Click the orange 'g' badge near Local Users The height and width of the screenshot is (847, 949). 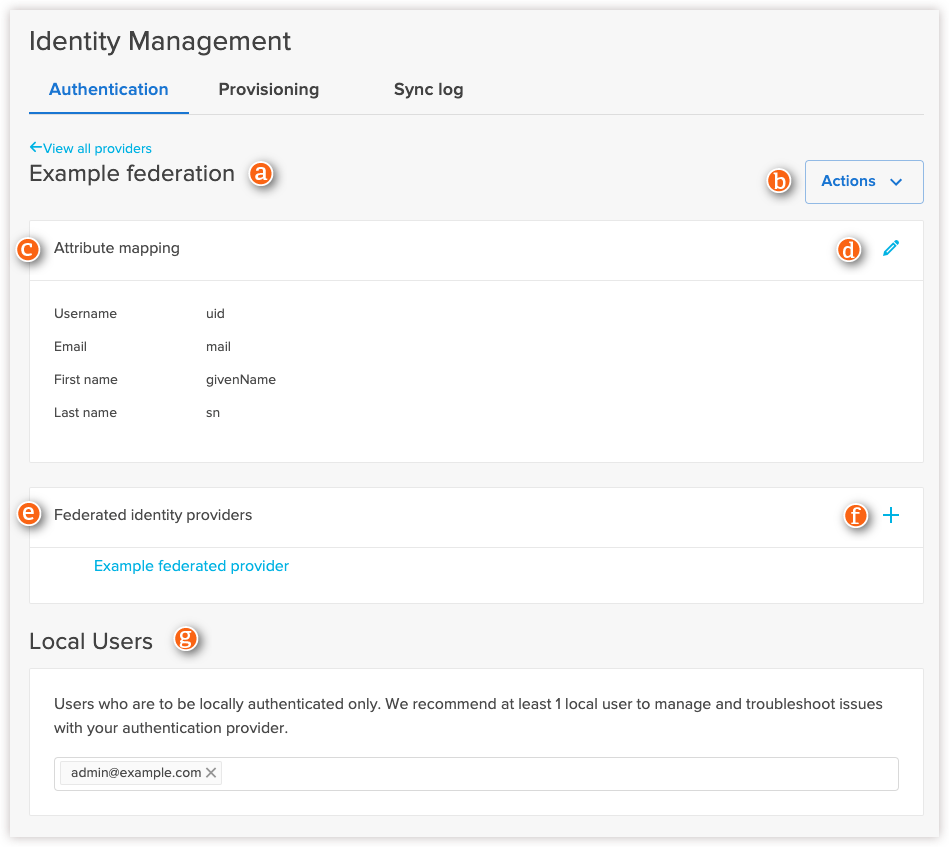(x=185, y=640)
